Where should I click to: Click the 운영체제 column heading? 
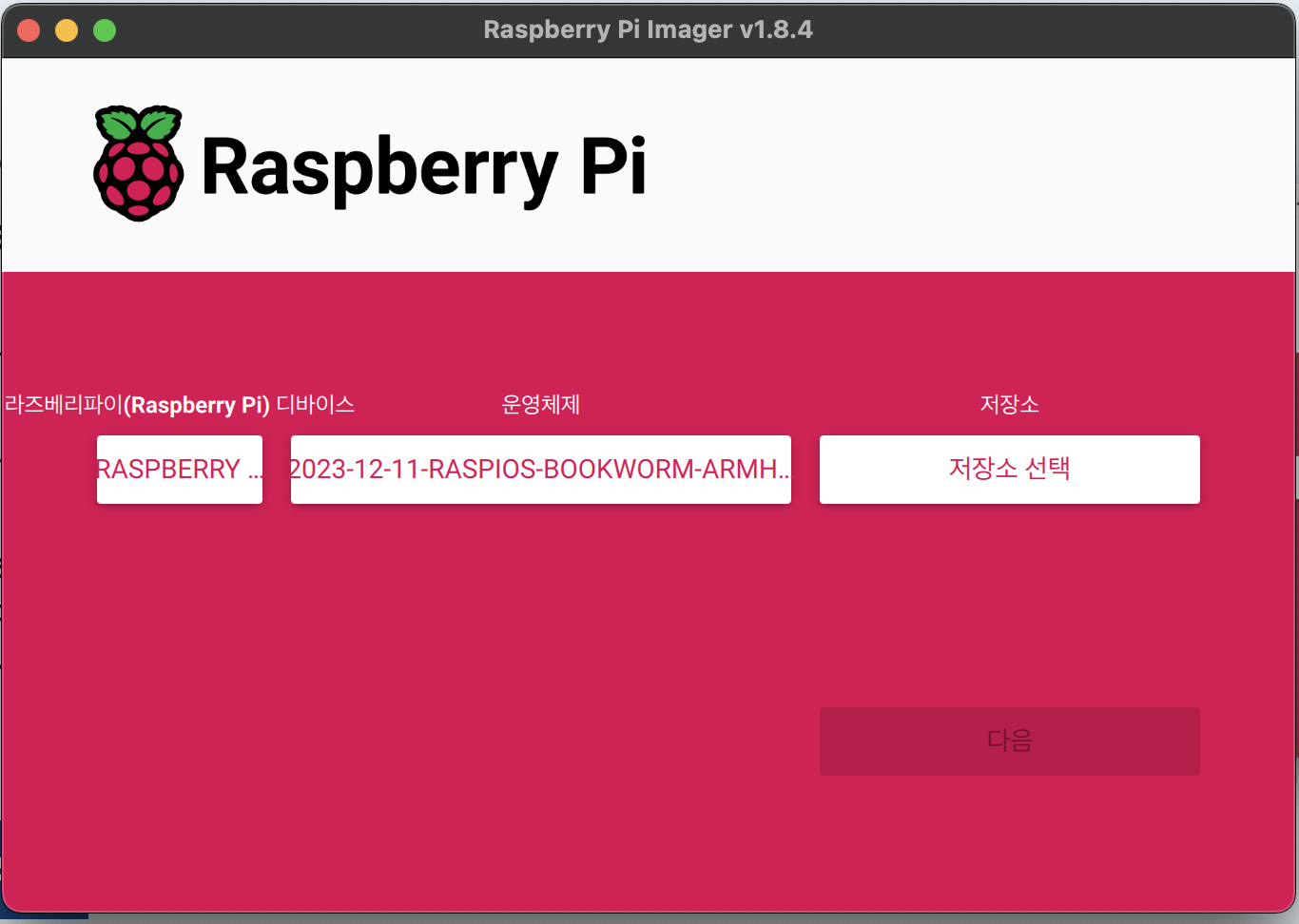(540, 404)
